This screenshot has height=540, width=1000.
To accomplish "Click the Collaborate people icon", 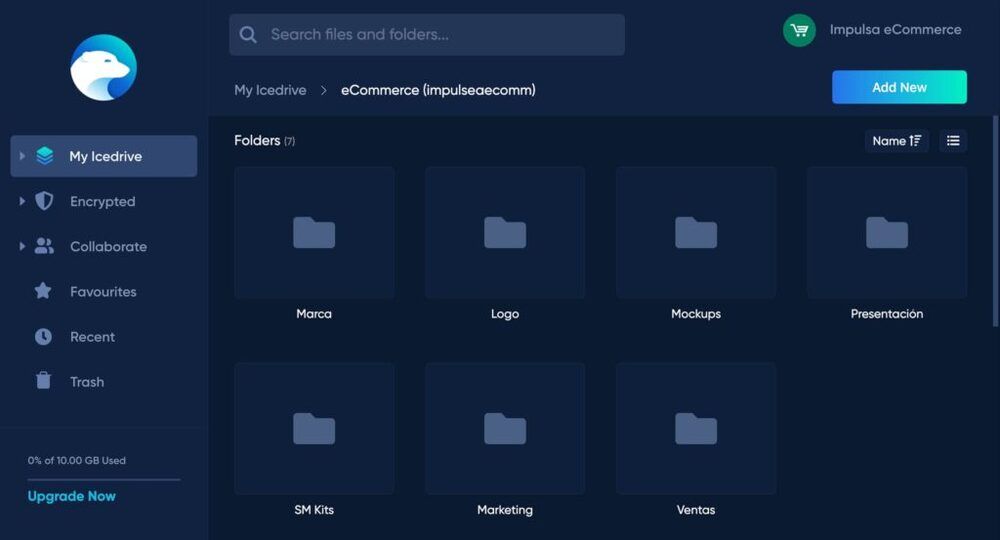I will pyautogui.click(x=44, y=246).
